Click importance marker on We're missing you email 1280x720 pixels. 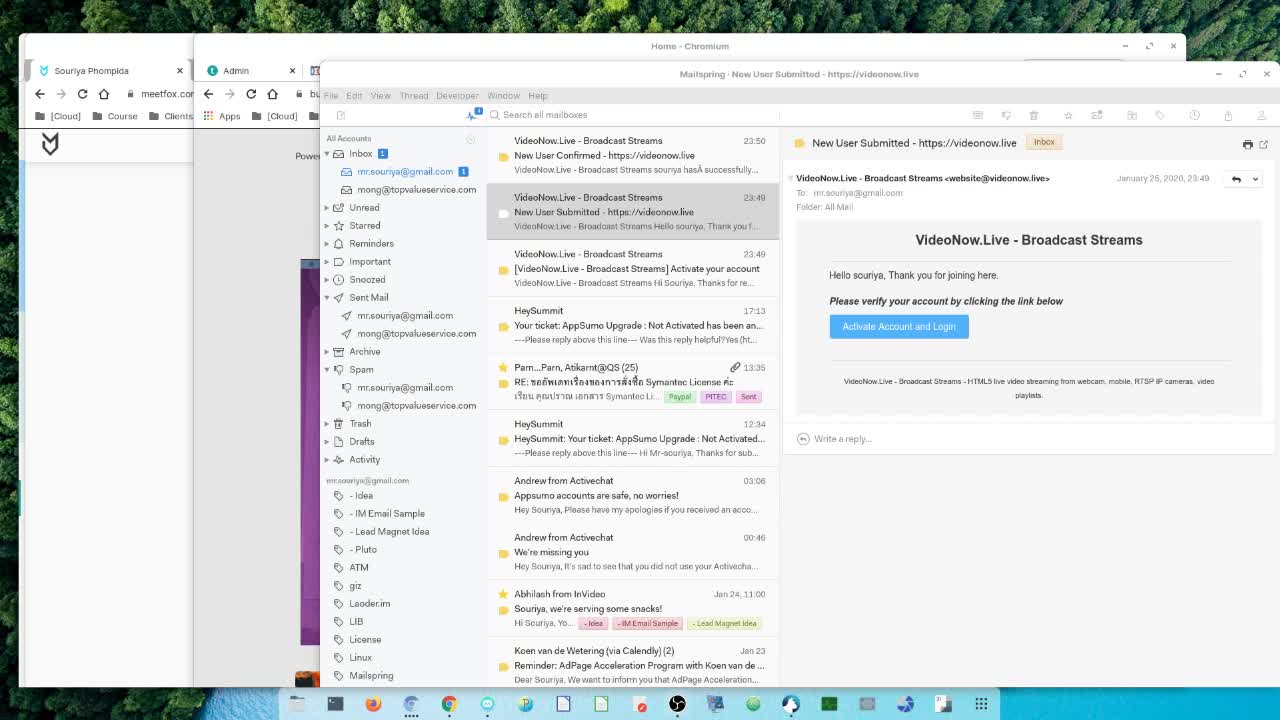tap(503, 553)
